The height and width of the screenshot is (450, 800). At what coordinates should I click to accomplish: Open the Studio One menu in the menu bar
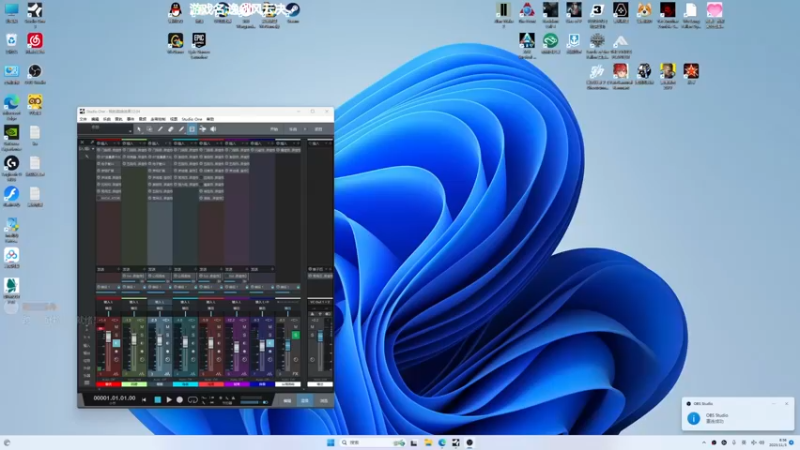[x=192, y=119]
